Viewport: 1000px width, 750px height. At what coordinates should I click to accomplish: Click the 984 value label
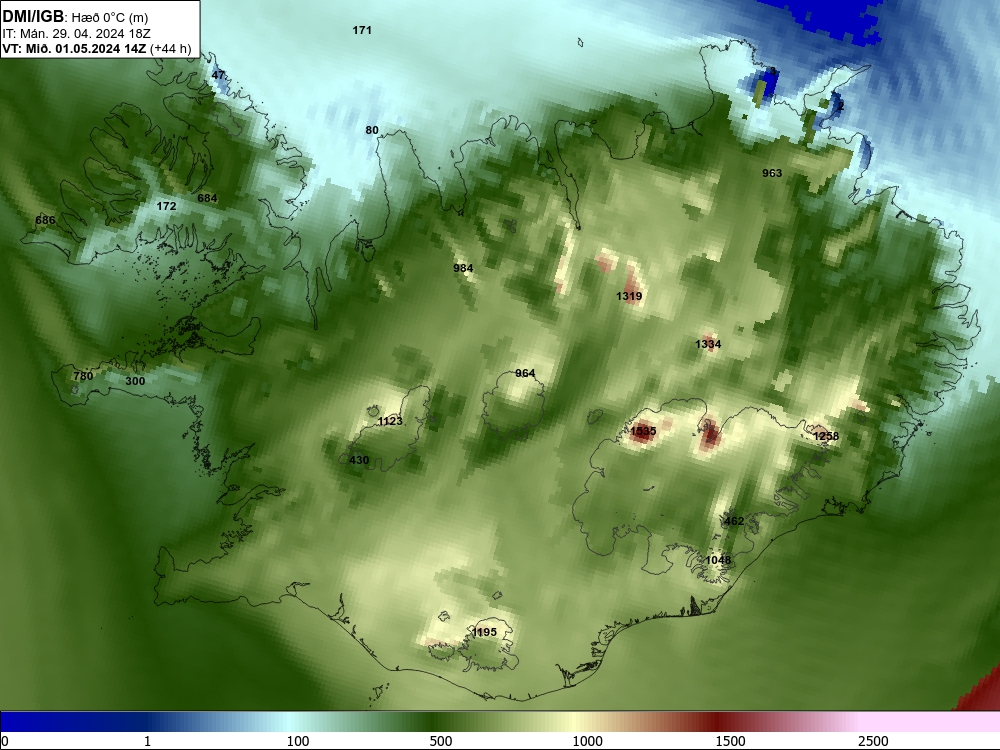[463, 268]
